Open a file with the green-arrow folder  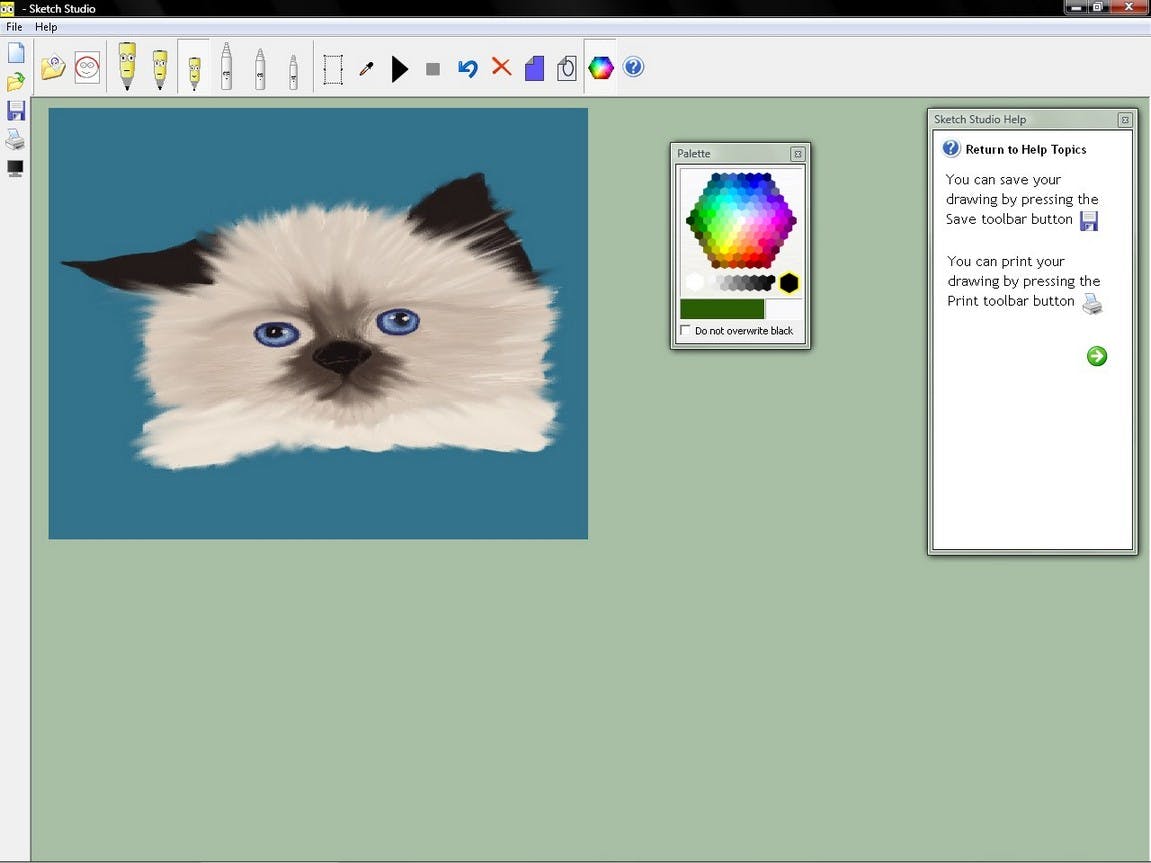[x=15, y=81]
